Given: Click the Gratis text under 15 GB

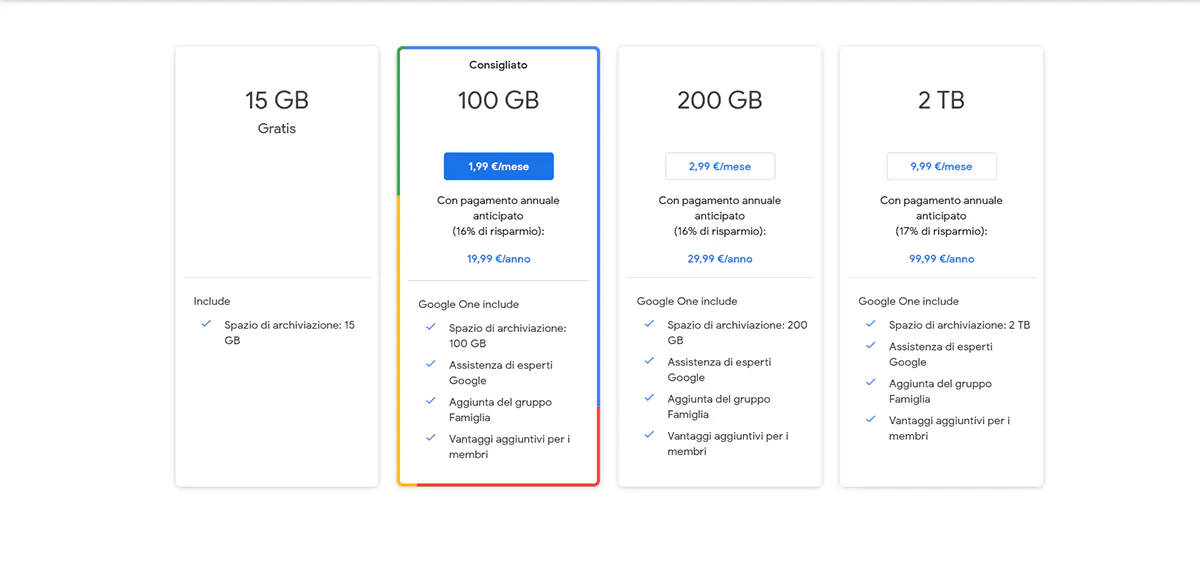Looking at the screenshot, I should 277,129.
